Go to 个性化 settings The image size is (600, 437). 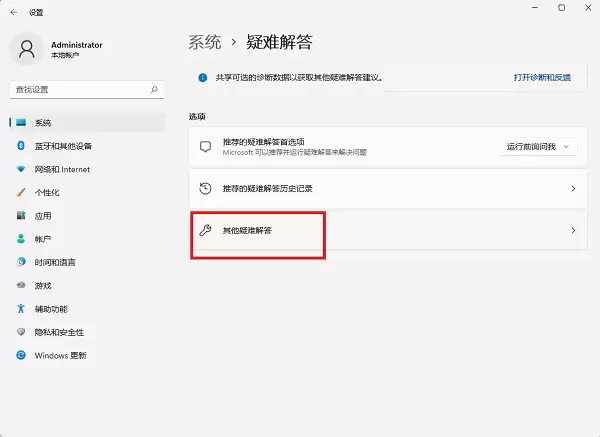(47, 192)
